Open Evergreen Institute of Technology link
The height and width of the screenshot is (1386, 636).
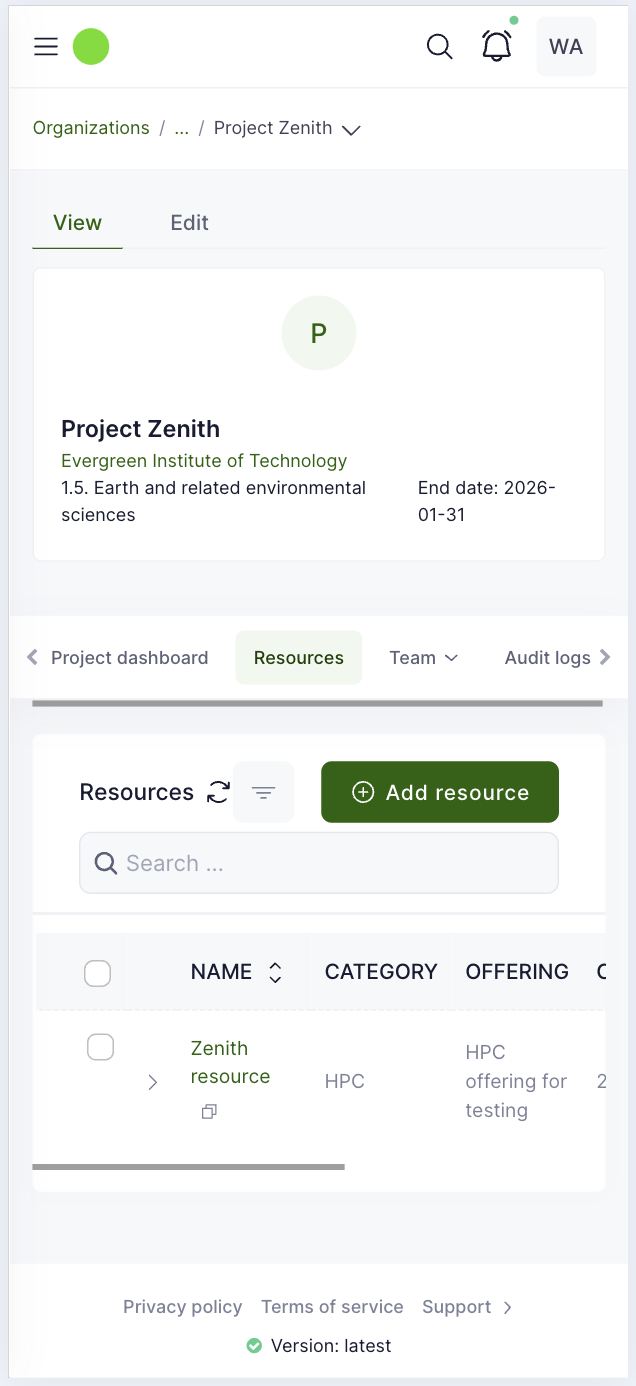click(x=204, y=461)
